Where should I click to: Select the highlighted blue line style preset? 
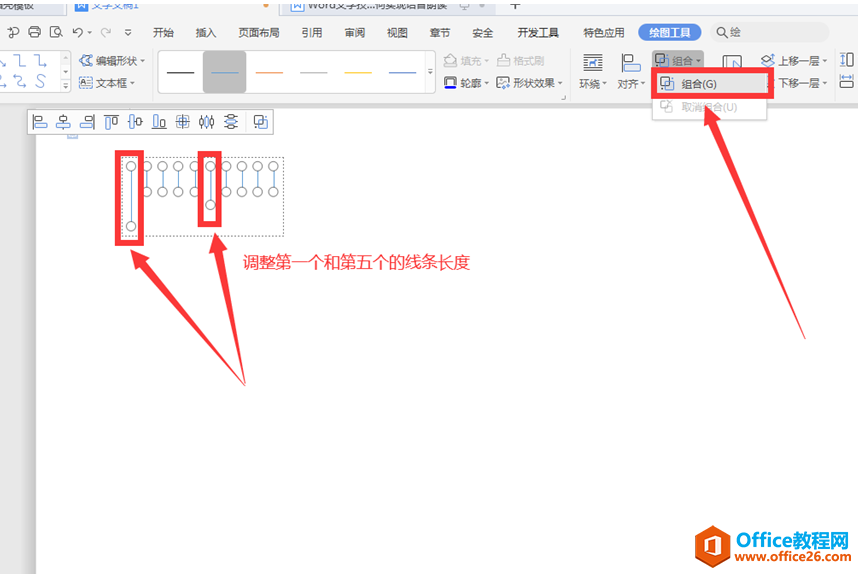[x=224, y=72]
